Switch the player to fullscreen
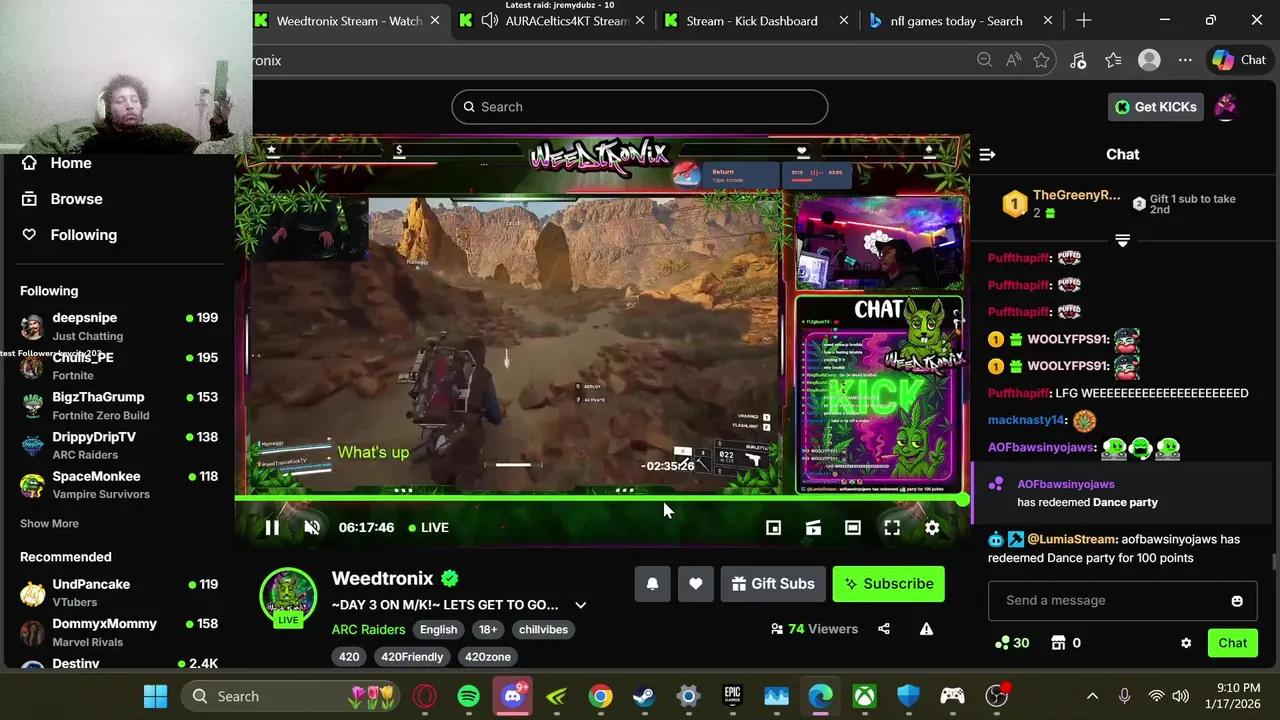 tap(892, 528)
